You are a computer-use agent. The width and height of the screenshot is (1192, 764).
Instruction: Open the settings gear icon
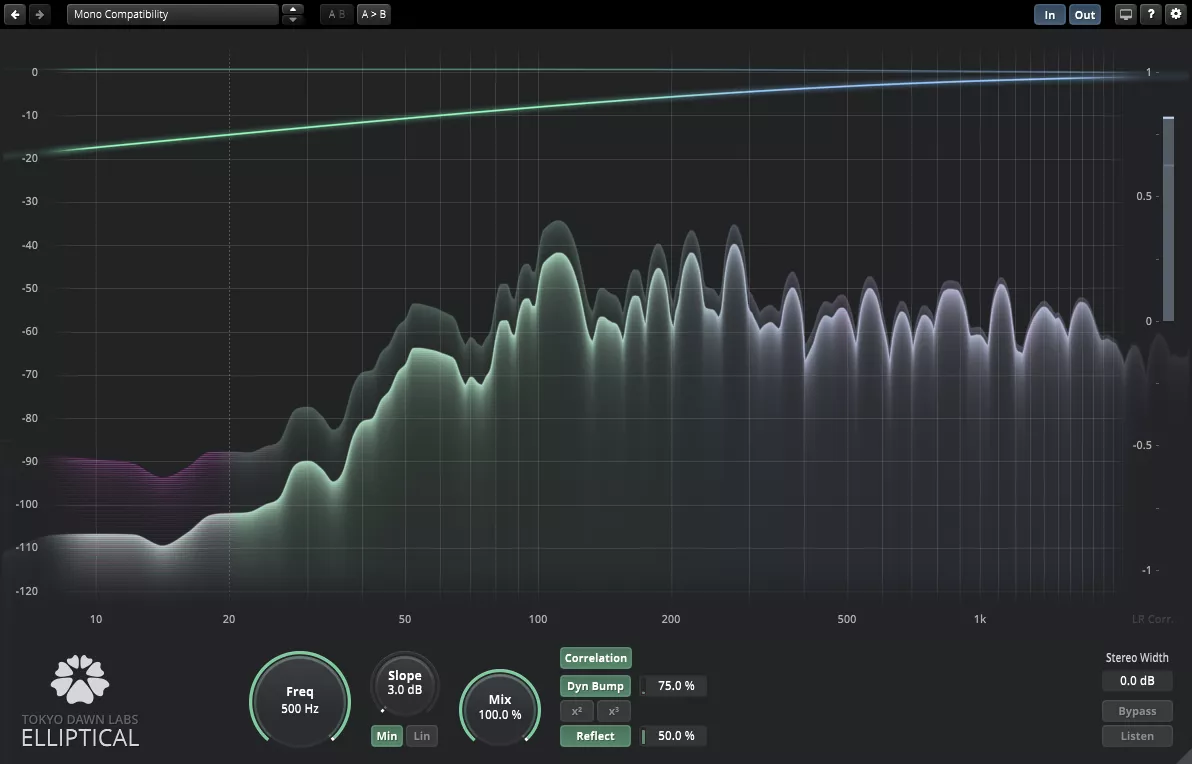point(1176,15)
